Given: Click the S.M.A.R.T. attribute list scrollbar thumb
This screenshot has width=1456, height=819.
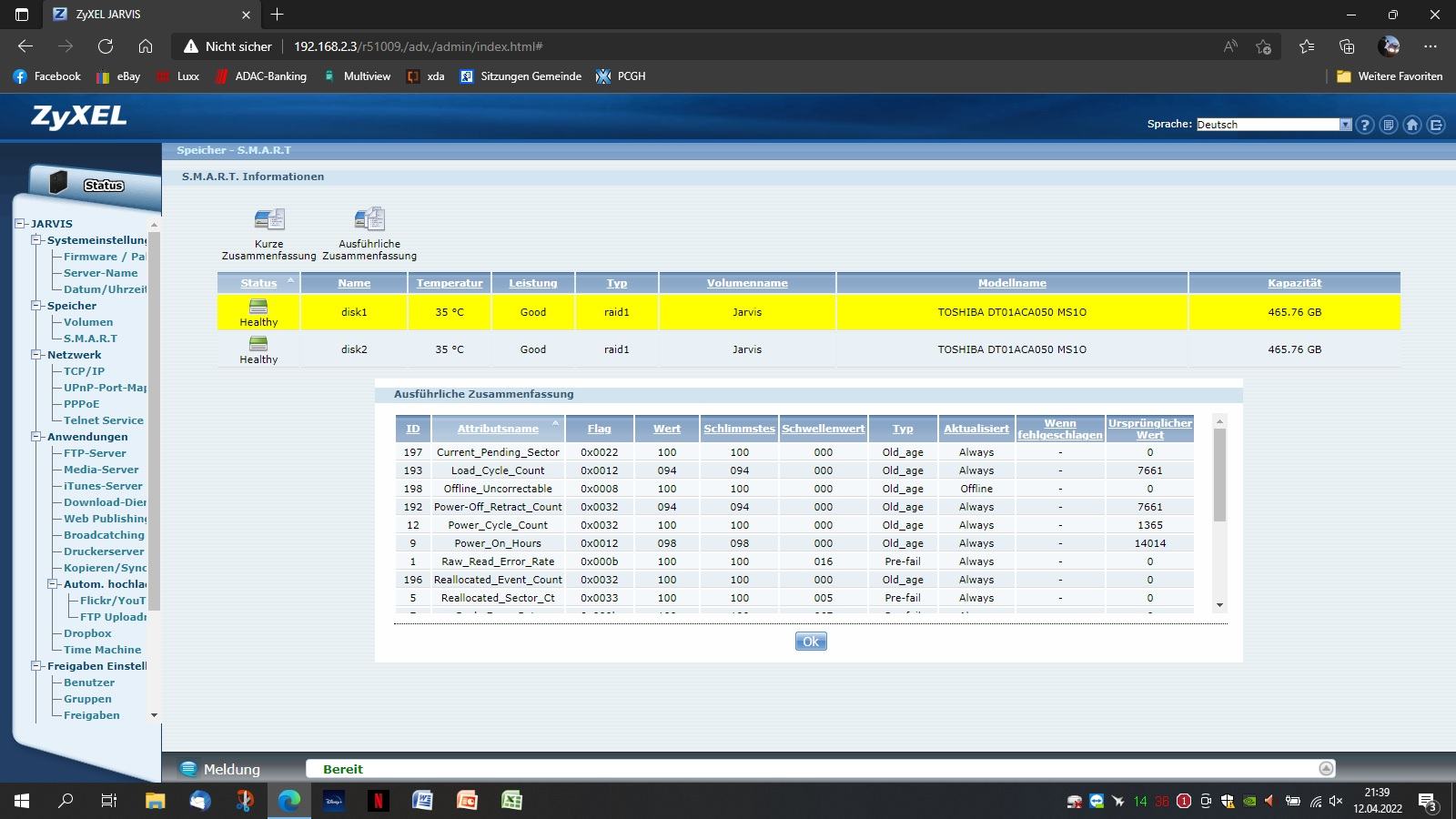Looking at the screenshot, I should pyautogui.click(x=1220, y=475).
